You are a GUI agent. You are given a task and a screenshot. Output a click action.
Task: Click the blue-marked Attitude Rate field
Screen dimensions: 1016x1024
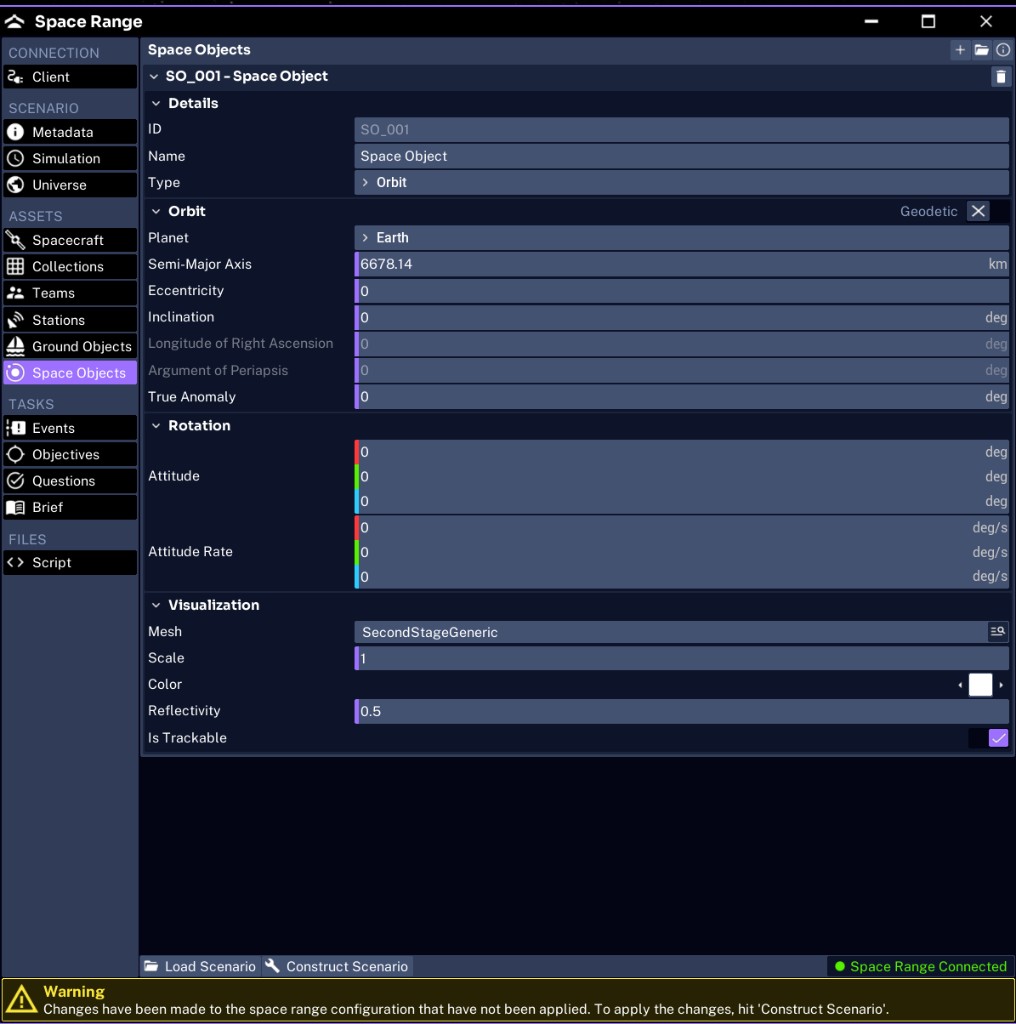pyautogui.click(x=682, y=577)
